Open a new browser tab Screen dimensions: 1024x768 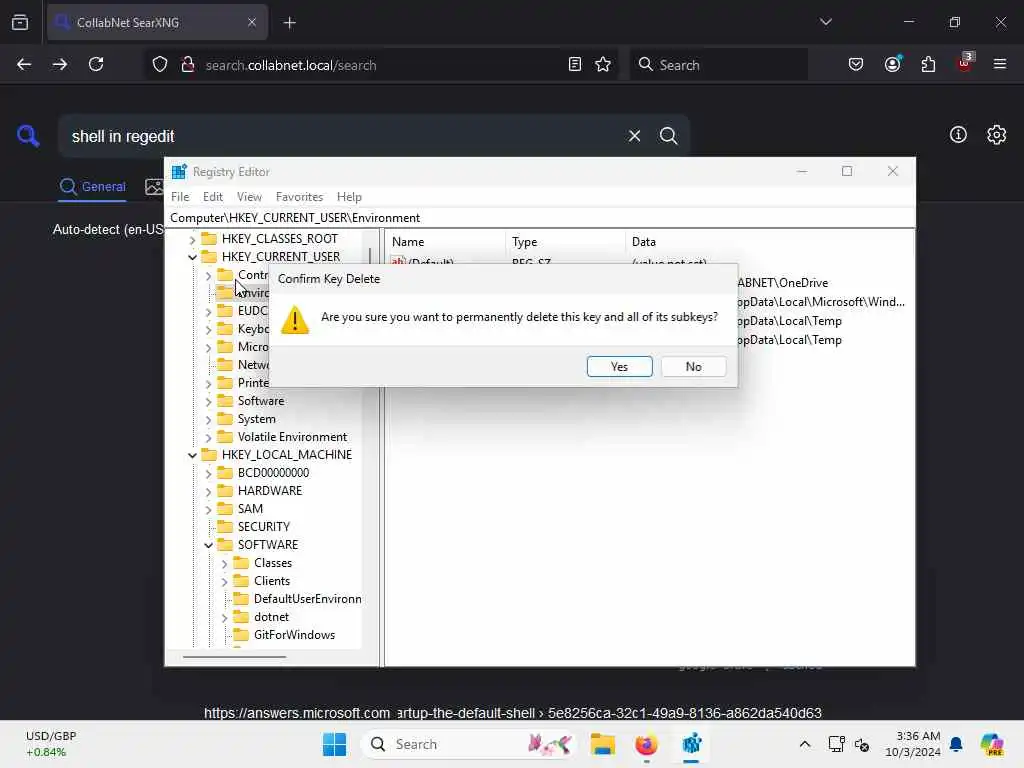[289, 23]
